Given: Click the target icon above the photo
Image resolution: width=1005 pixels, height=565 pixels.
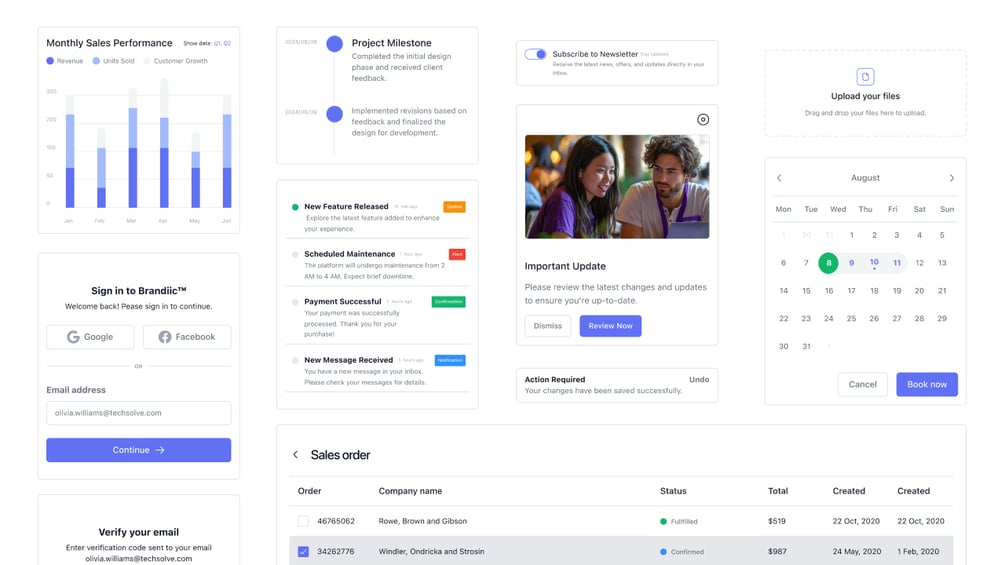Looking at the screenshot, I should 703,120.
